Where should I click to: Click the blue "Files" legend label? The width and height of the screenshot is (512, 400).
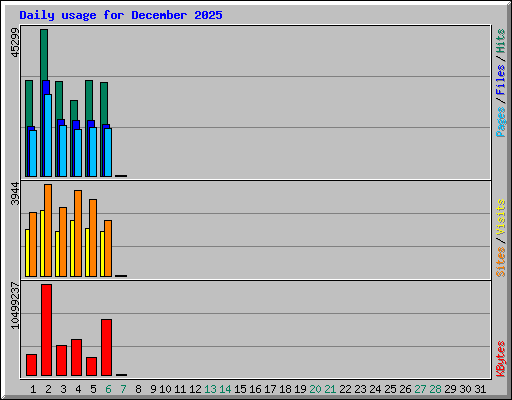point(501,79)
